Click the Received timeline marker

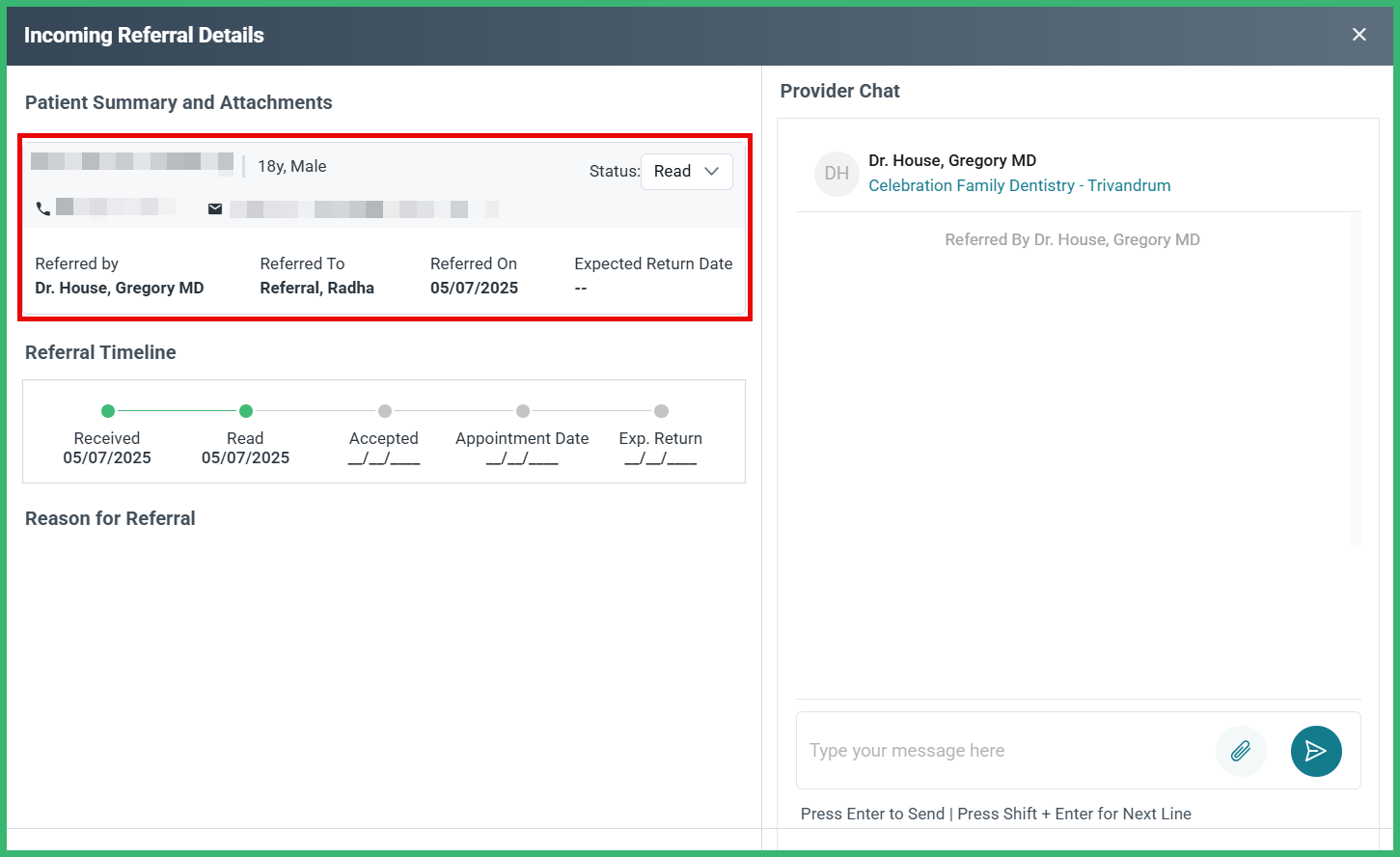coord(108,411)
